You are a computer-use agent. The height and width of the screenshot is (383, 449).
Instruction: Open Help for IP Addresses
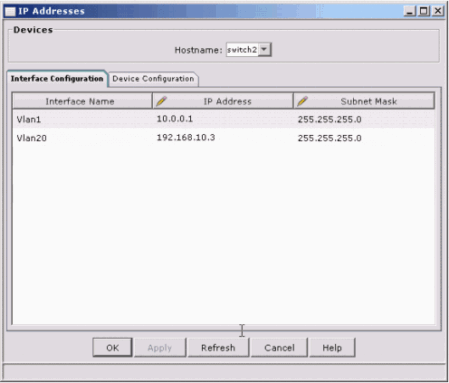tap(332, 348)
